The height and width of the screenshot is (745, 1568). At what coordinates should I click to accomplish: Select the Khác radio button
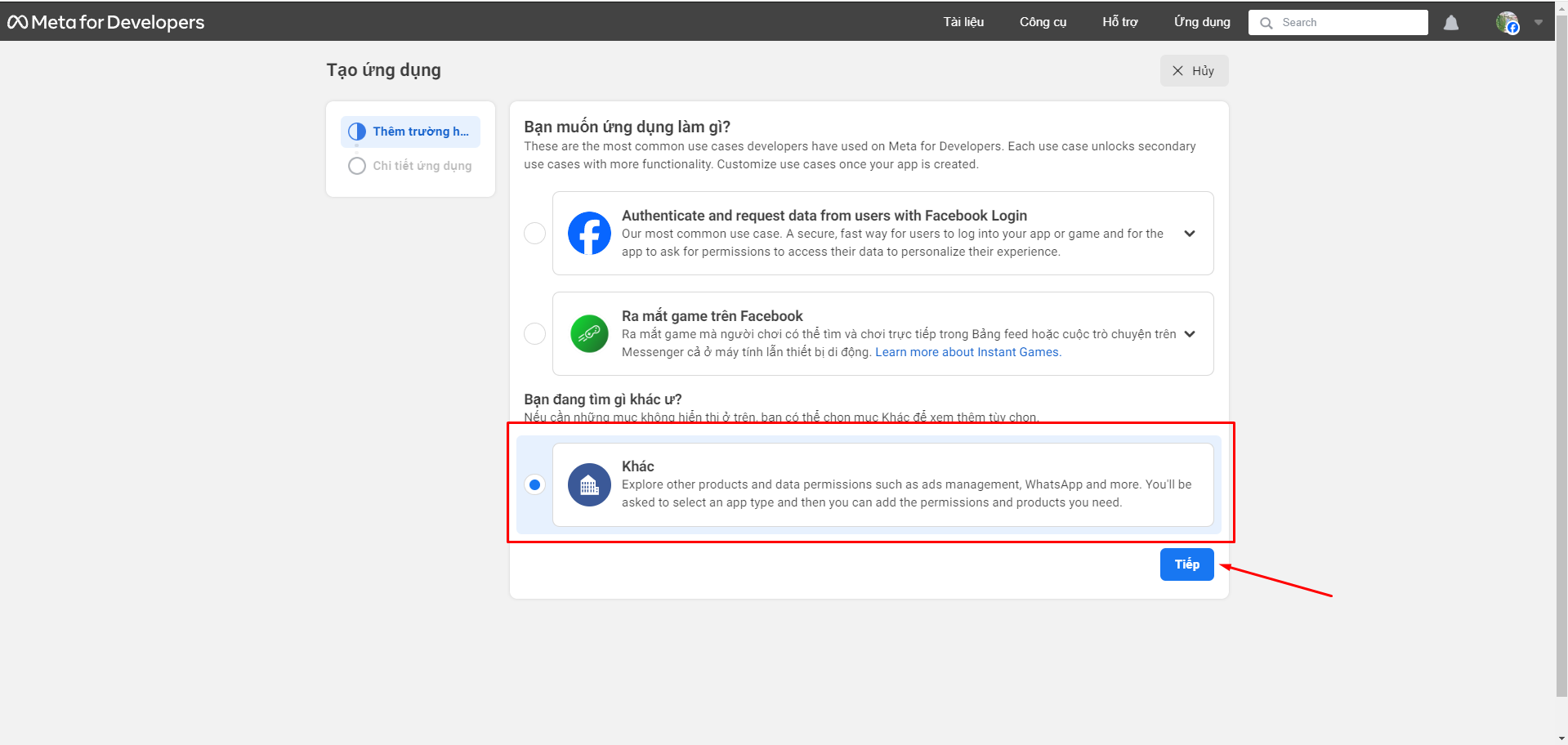click(x=534, y=485)
